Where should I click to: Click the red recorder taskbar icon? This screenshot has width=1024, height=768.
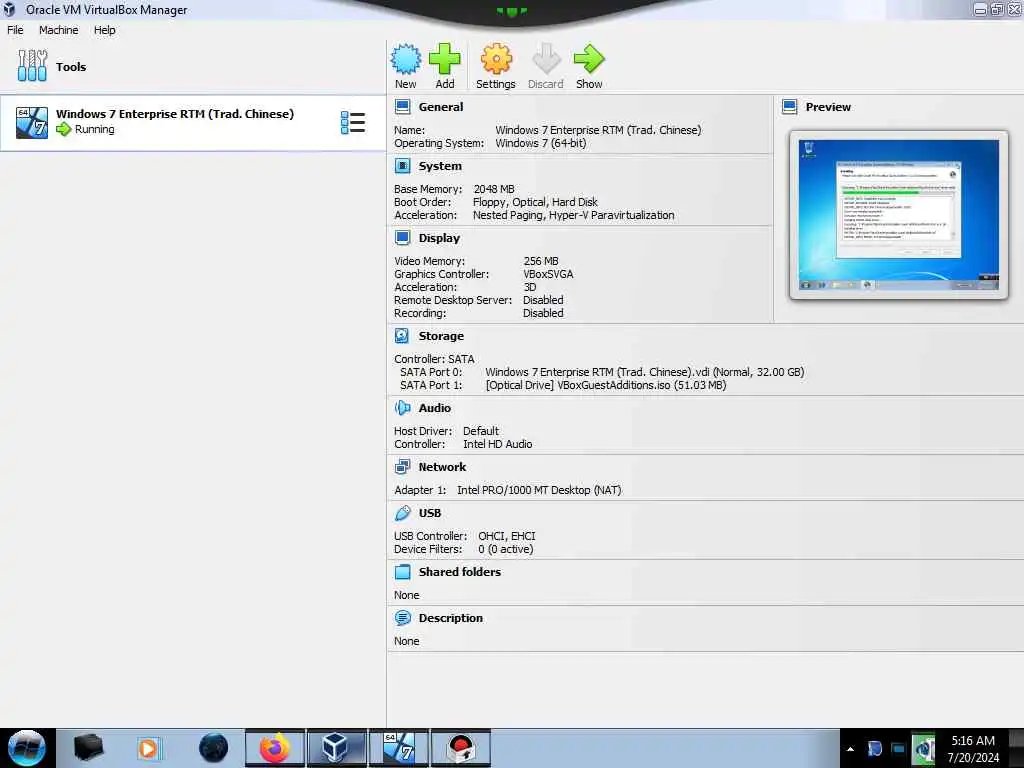[x=461, y=748]
